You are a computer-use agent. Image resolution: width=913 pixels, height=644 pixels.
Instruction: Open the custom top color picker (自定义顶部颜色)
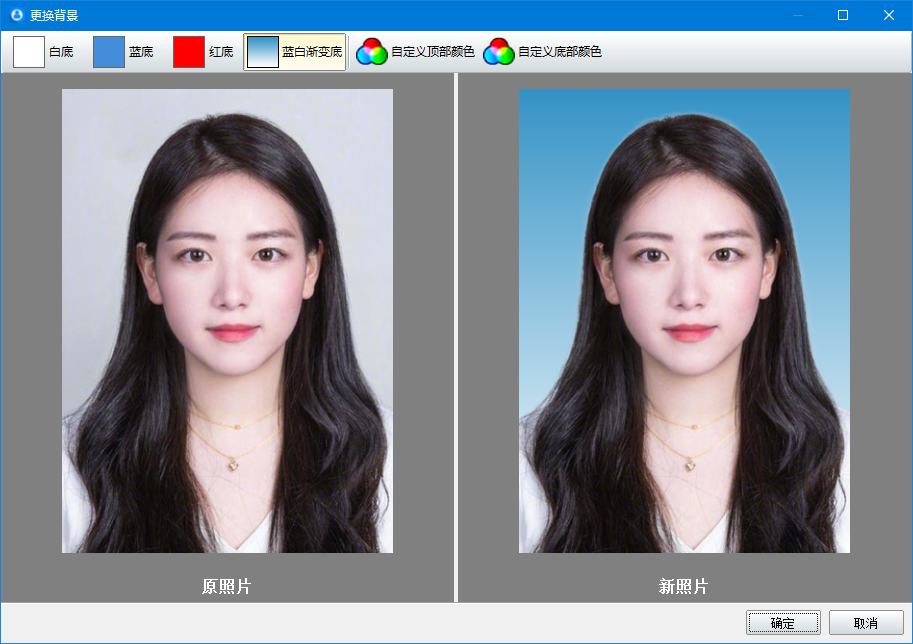coord(415,52)
